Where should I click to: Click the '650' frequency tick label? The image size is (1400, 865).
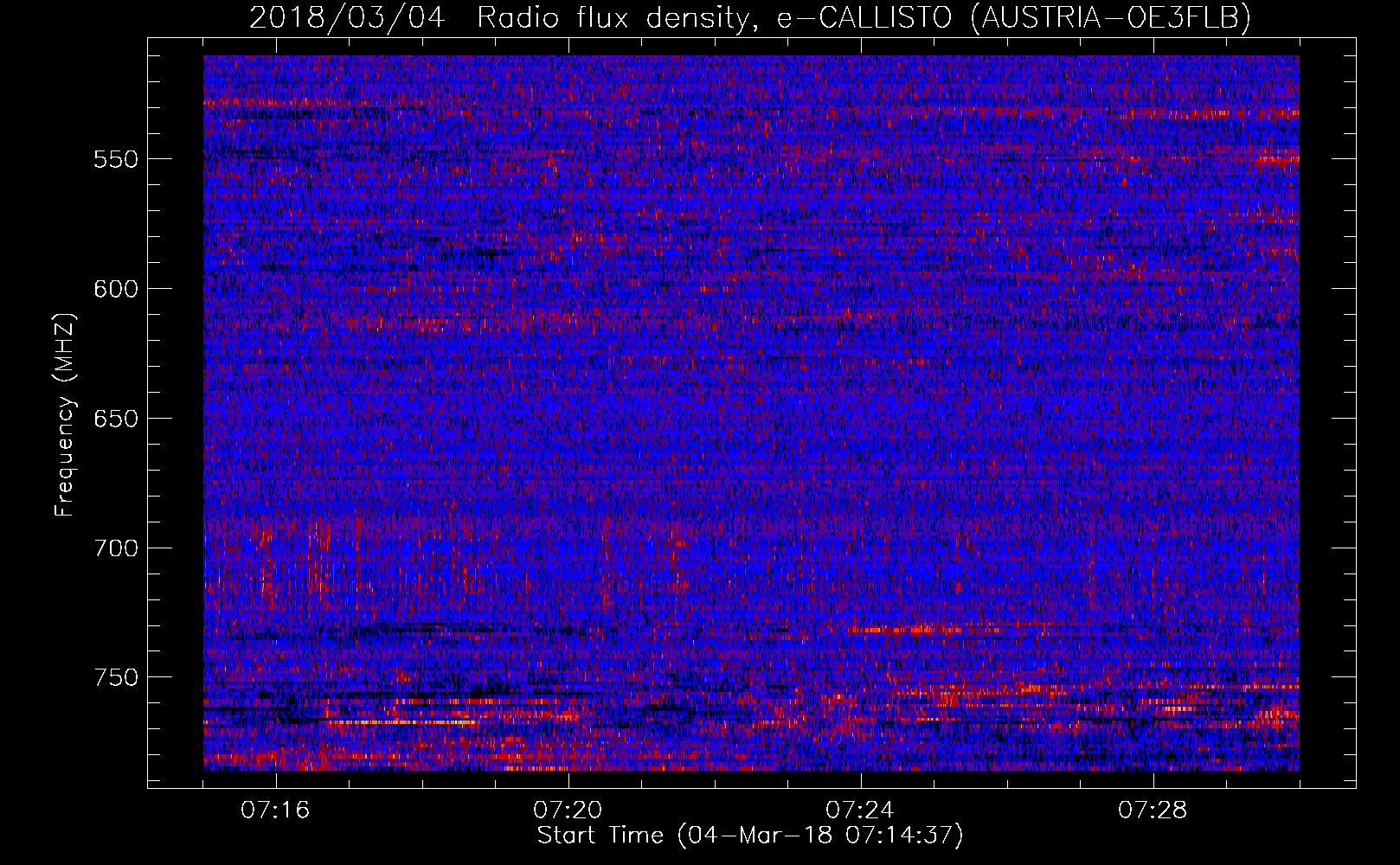coord(116,419)
